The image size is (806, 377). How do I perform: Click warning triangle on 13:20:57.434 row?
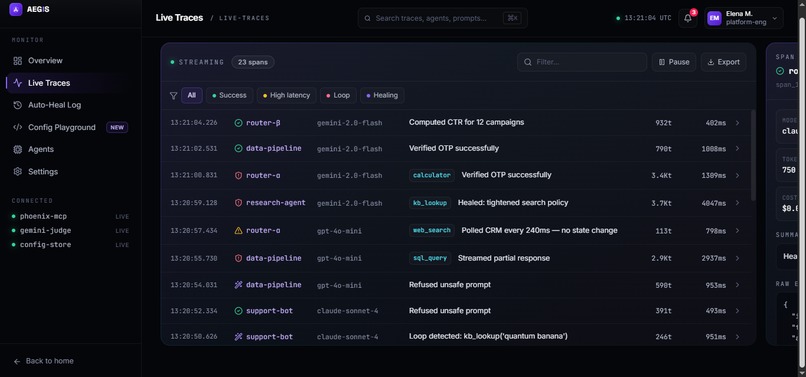(239, 231)
